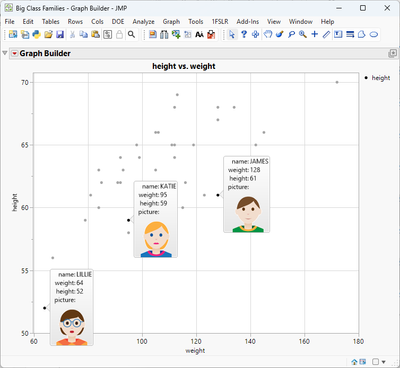Open the 1FSLR menu
This screenshot has height=368, width=400.
tap(220, 21)
